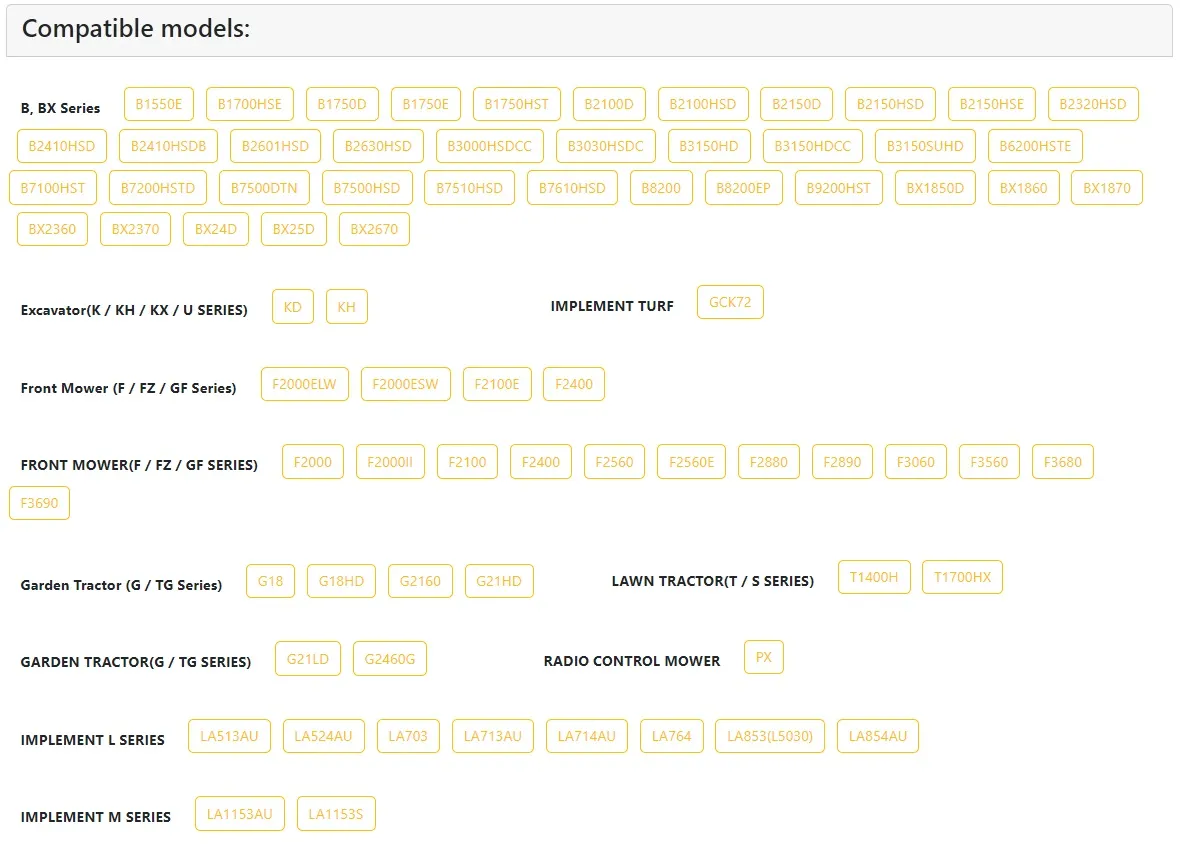Screen dimensions: 1180x868
Task: Click the B2601HSD model
Action: click(x=275, y=146)
